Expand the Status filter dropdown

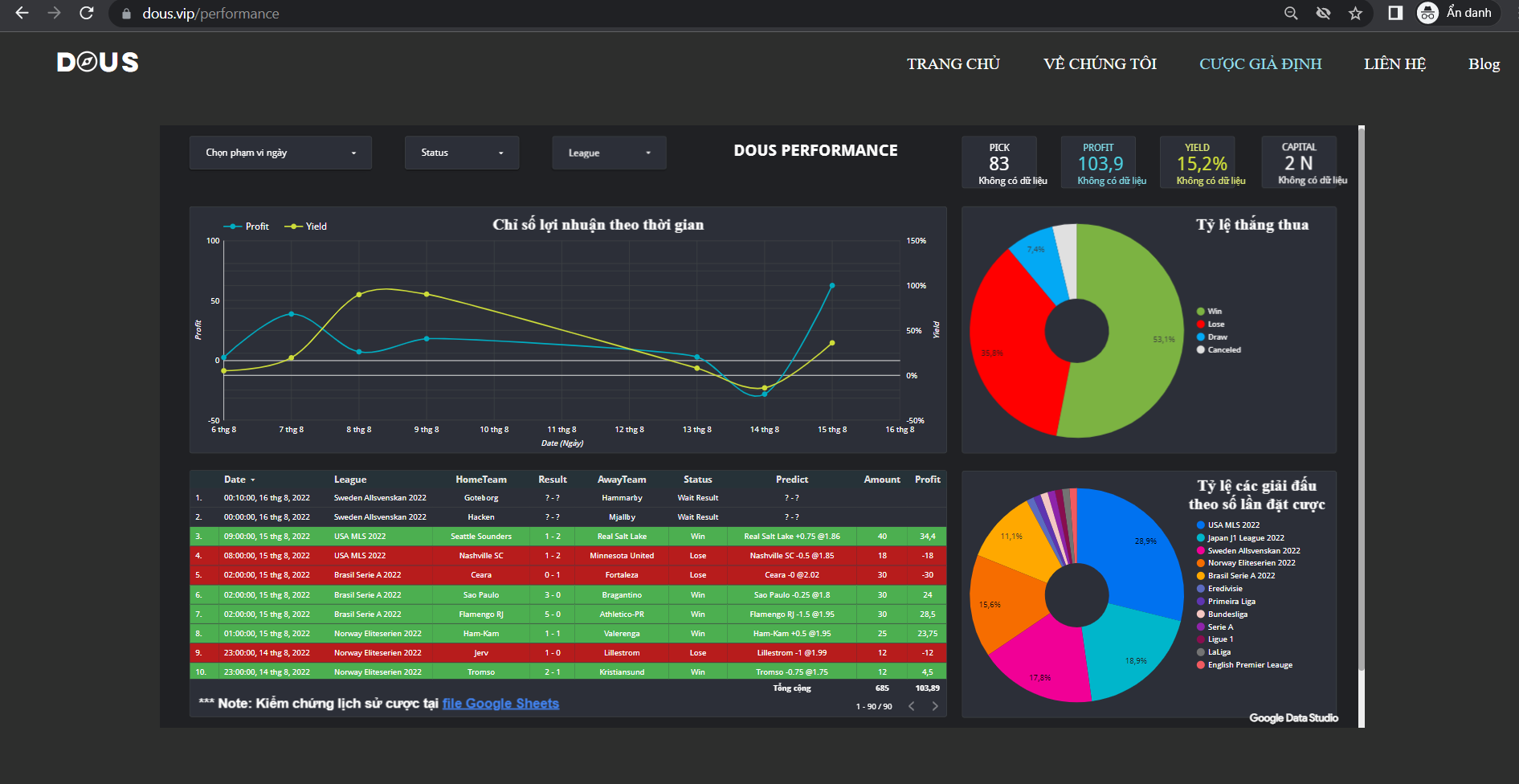pyautogui.click(x=462, y=153)
